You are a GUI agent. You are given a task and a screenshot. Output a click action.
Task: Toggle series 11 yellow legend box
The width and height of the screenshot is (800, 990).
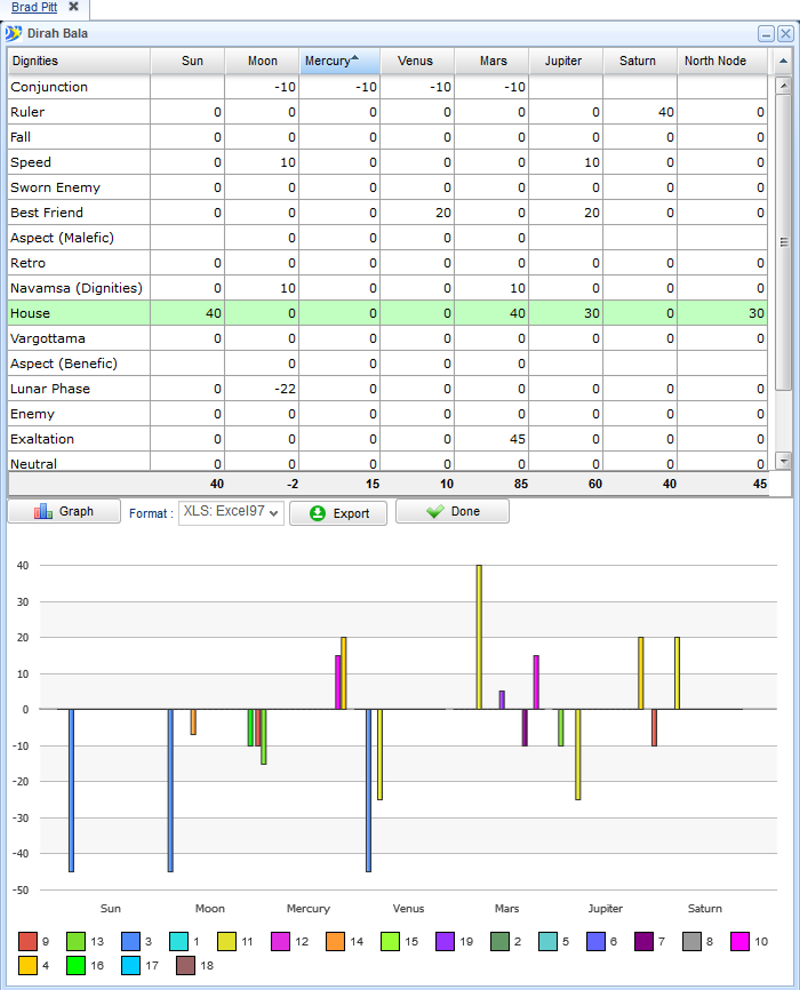229,941
